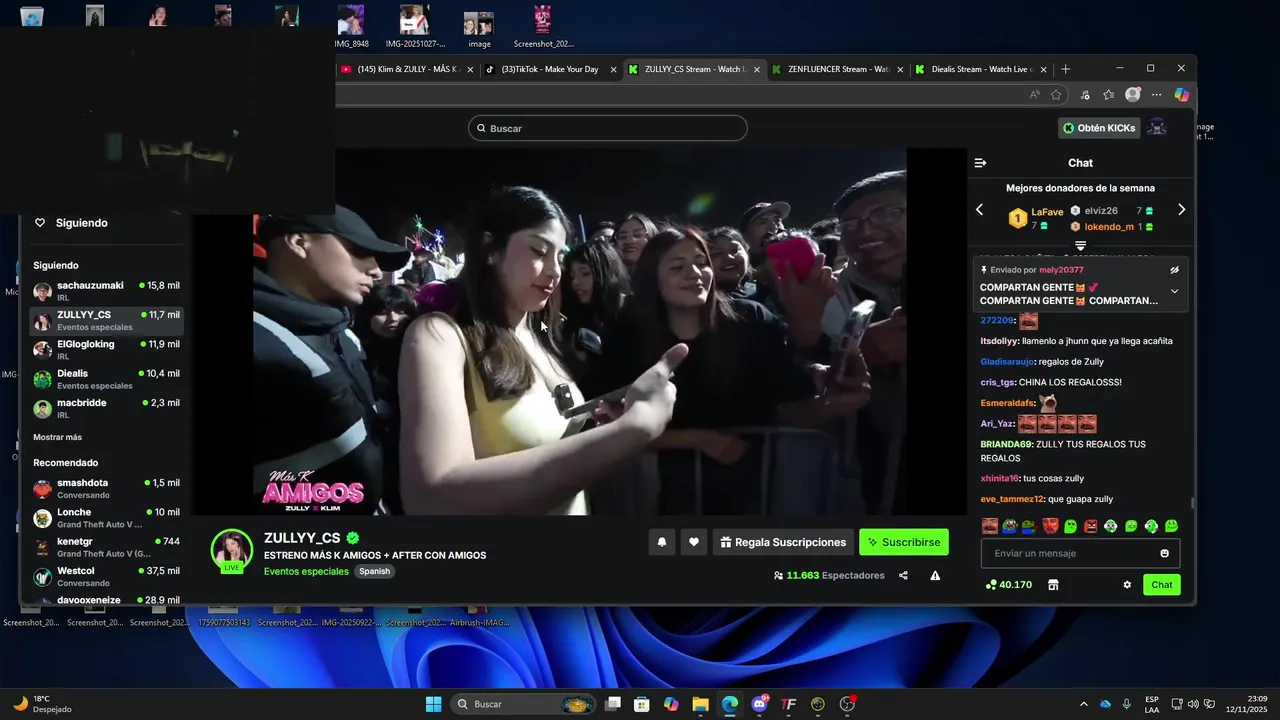Show hidden system tray icons chevron
Viewport: 1280px width, 720px height.
pyautogui.click(x=1083, y=704)
